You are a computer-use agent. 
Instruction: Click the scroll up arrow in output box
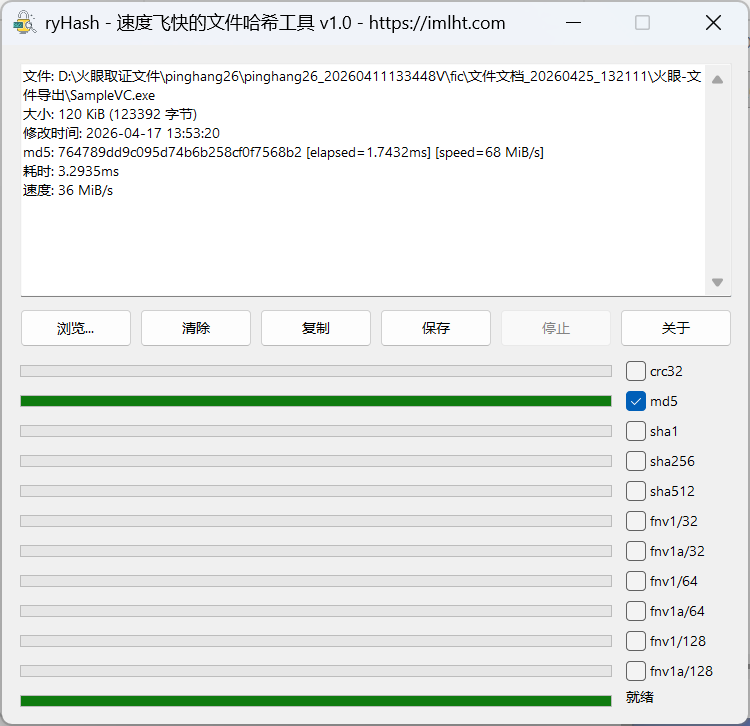click(x=717, y=80)
